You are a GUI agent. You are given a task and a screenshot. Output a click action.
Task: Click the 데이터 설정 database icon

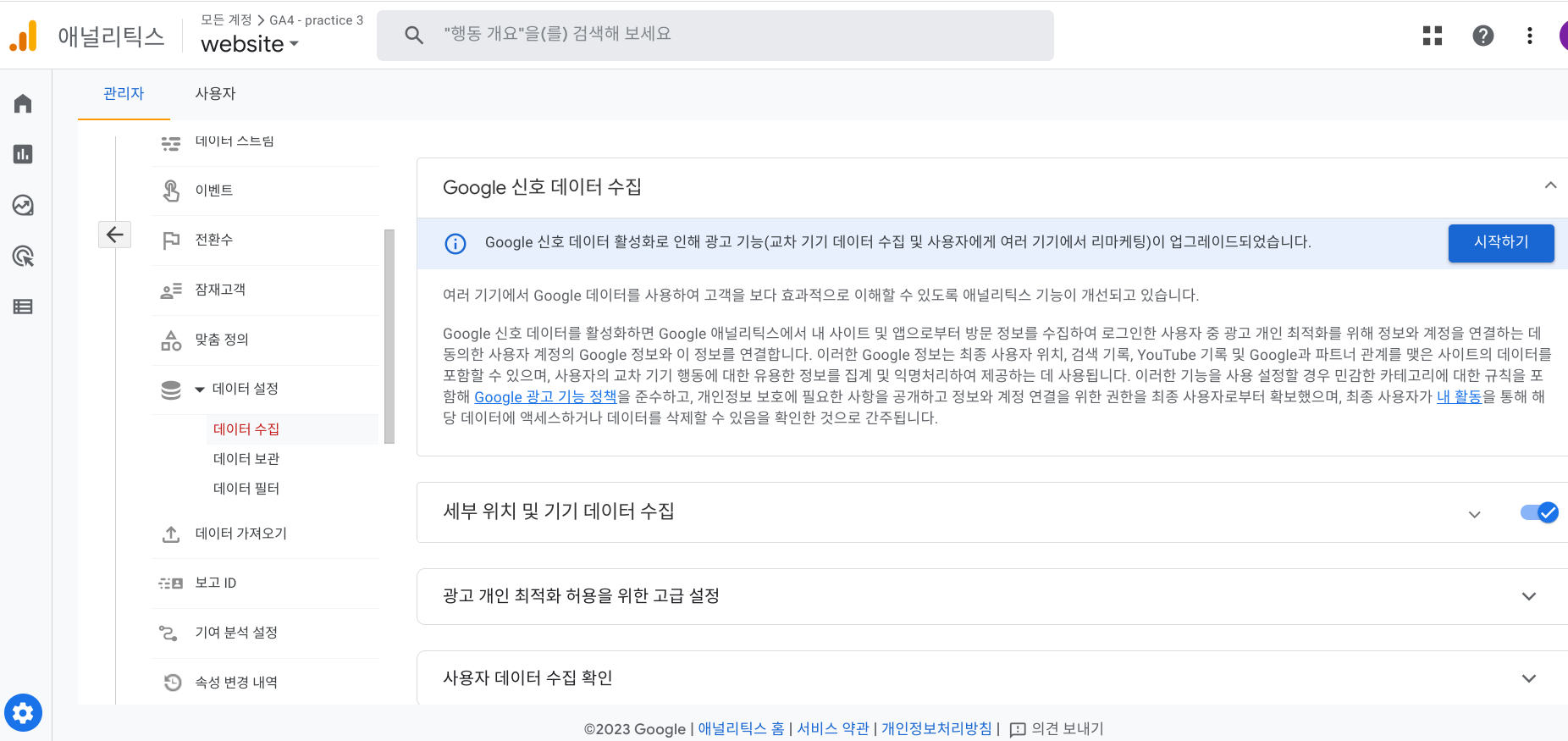pos(171,390)
